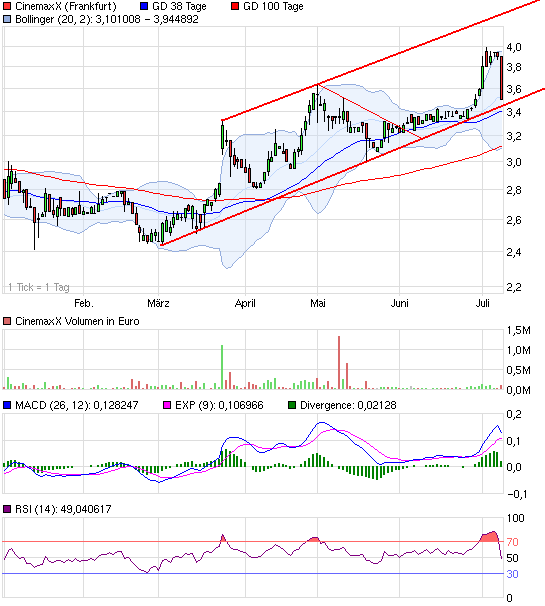
Task: Click the 'April' month axis label
Action: (245, 303)
